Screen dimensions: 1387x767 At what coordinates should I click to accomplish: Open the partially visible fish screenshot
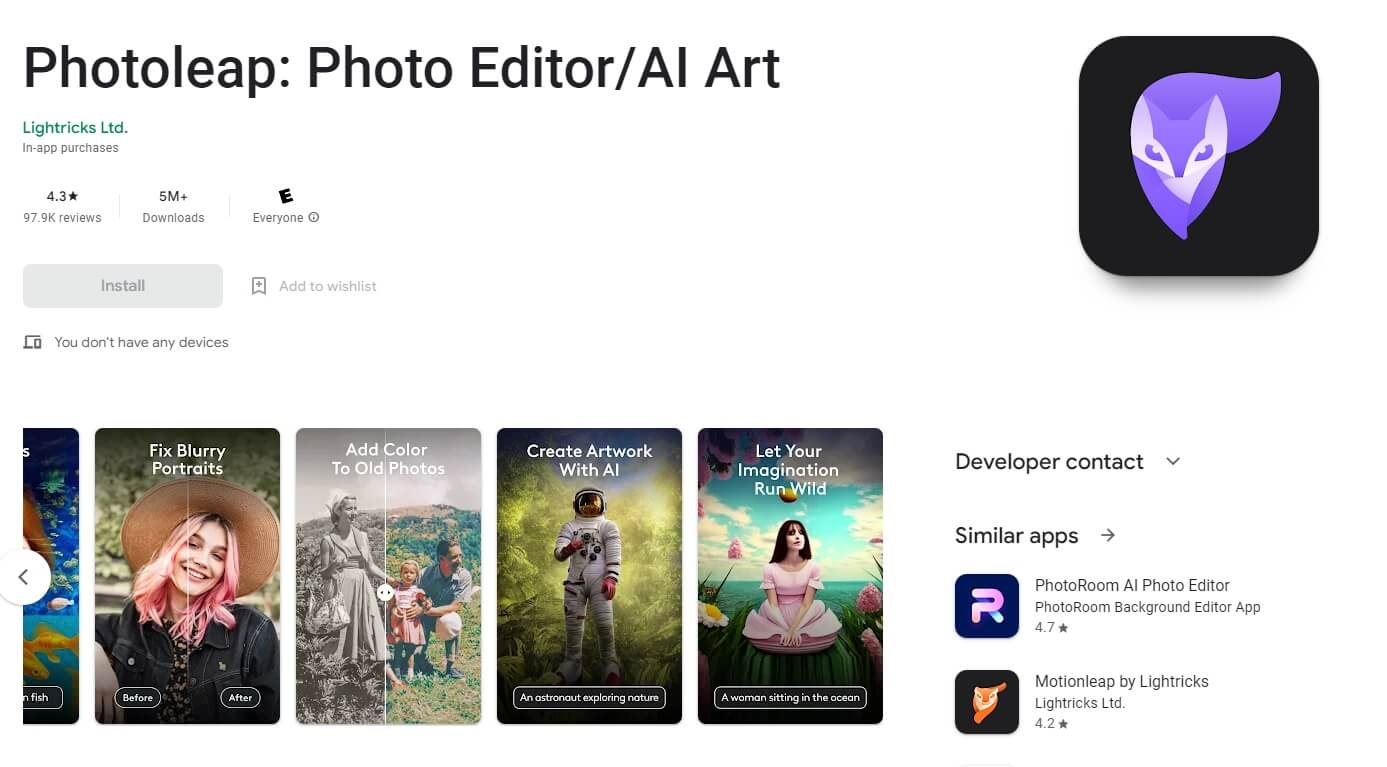pos(51,576)
